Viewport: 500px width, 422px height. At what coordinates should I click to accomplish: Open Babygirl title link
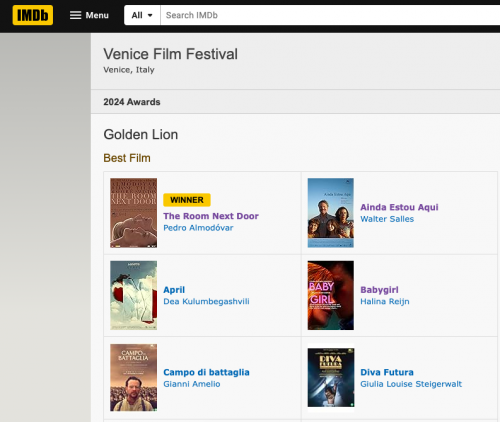click(x=379, y=290)
